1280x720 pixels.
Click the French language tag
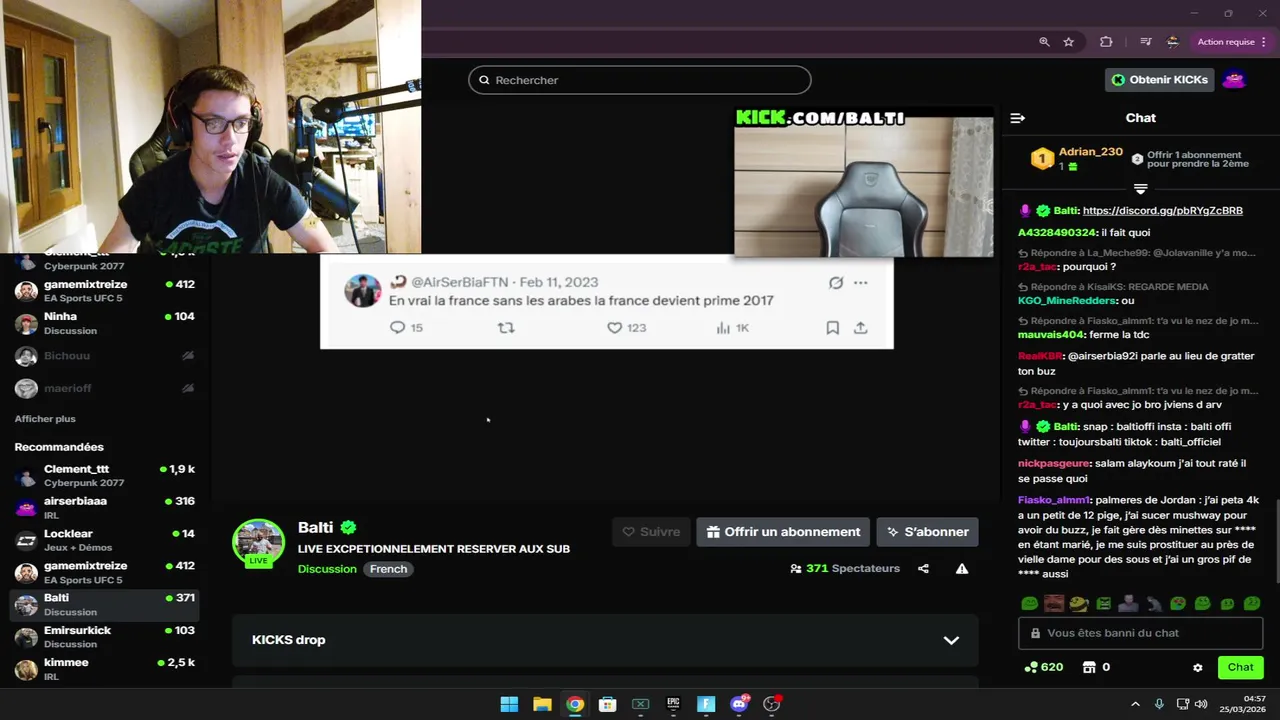388,569
